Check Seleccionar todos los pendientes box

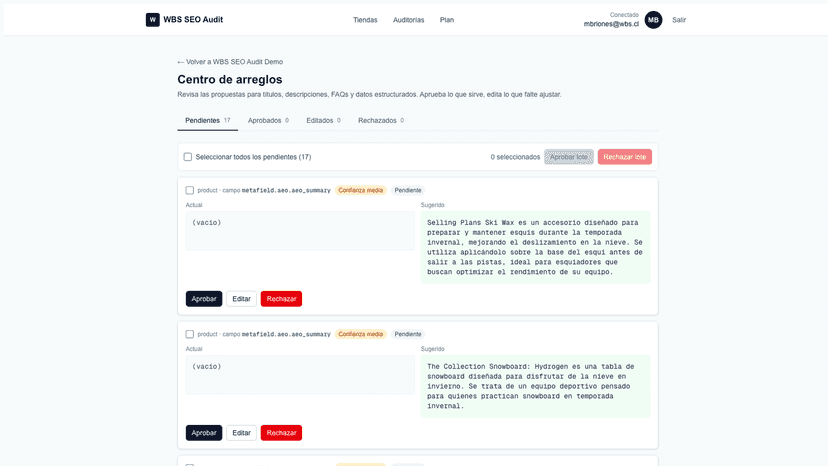187,157
